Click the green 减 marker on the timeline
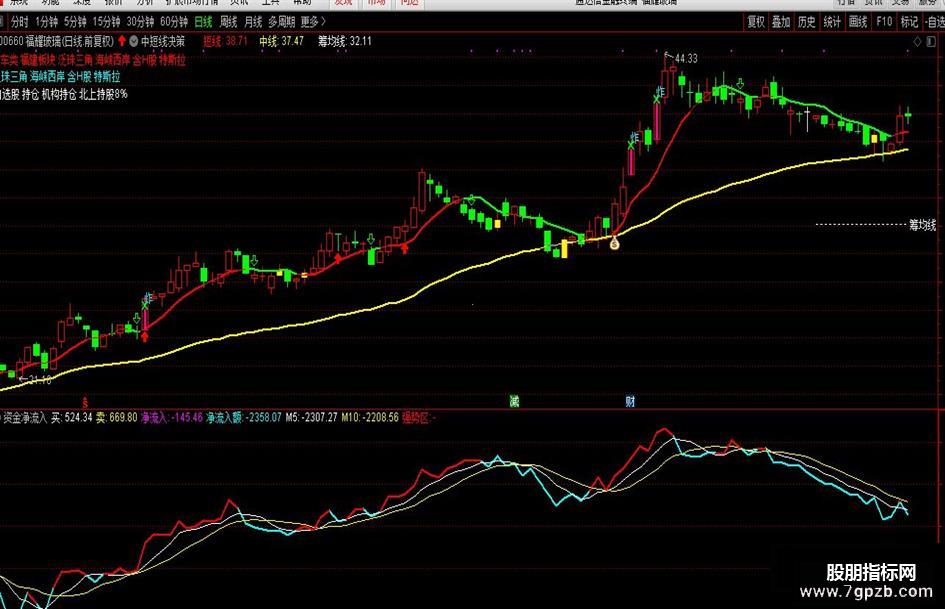 tap(514, 401)
